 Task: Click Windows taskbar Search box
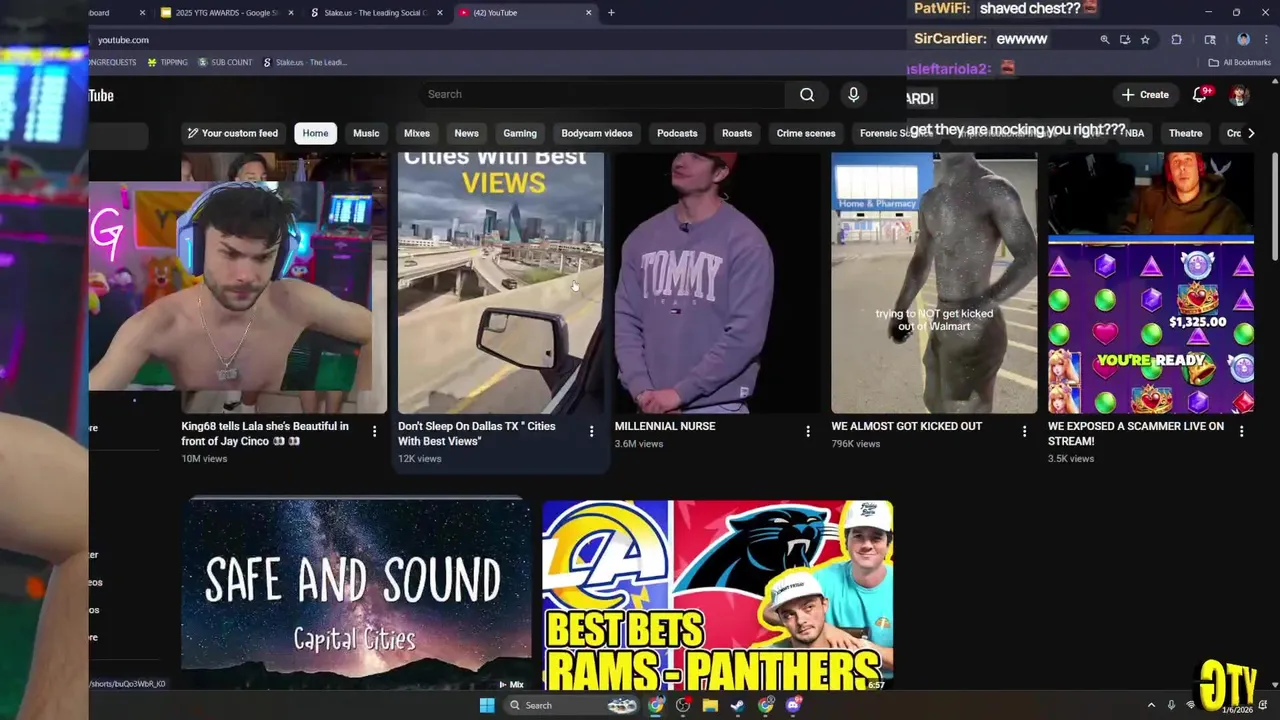(571, 705)
